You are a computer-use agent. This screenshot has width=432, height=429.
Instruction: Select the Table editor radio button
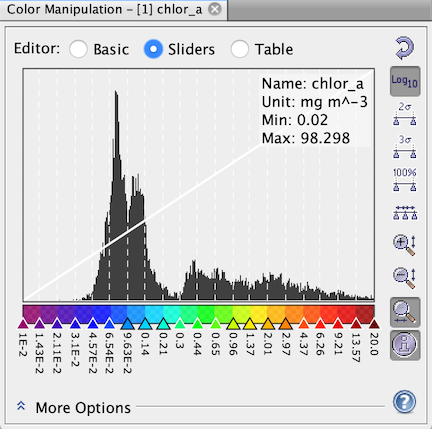pos(239,49)
